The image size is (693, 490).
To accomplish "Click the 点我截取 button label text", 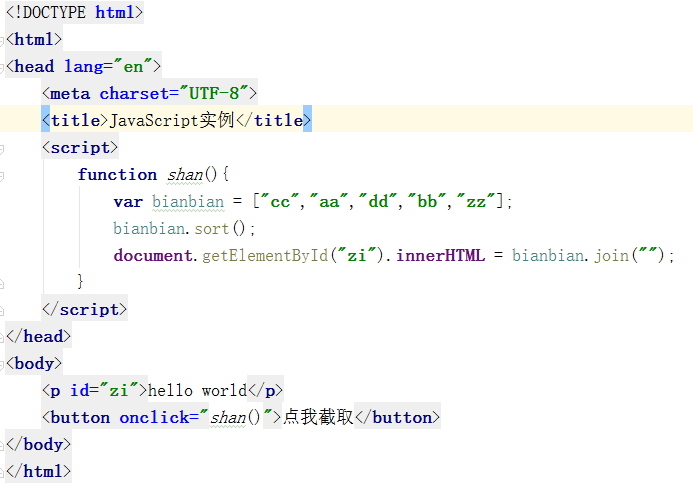I will [x=318, y=418].
